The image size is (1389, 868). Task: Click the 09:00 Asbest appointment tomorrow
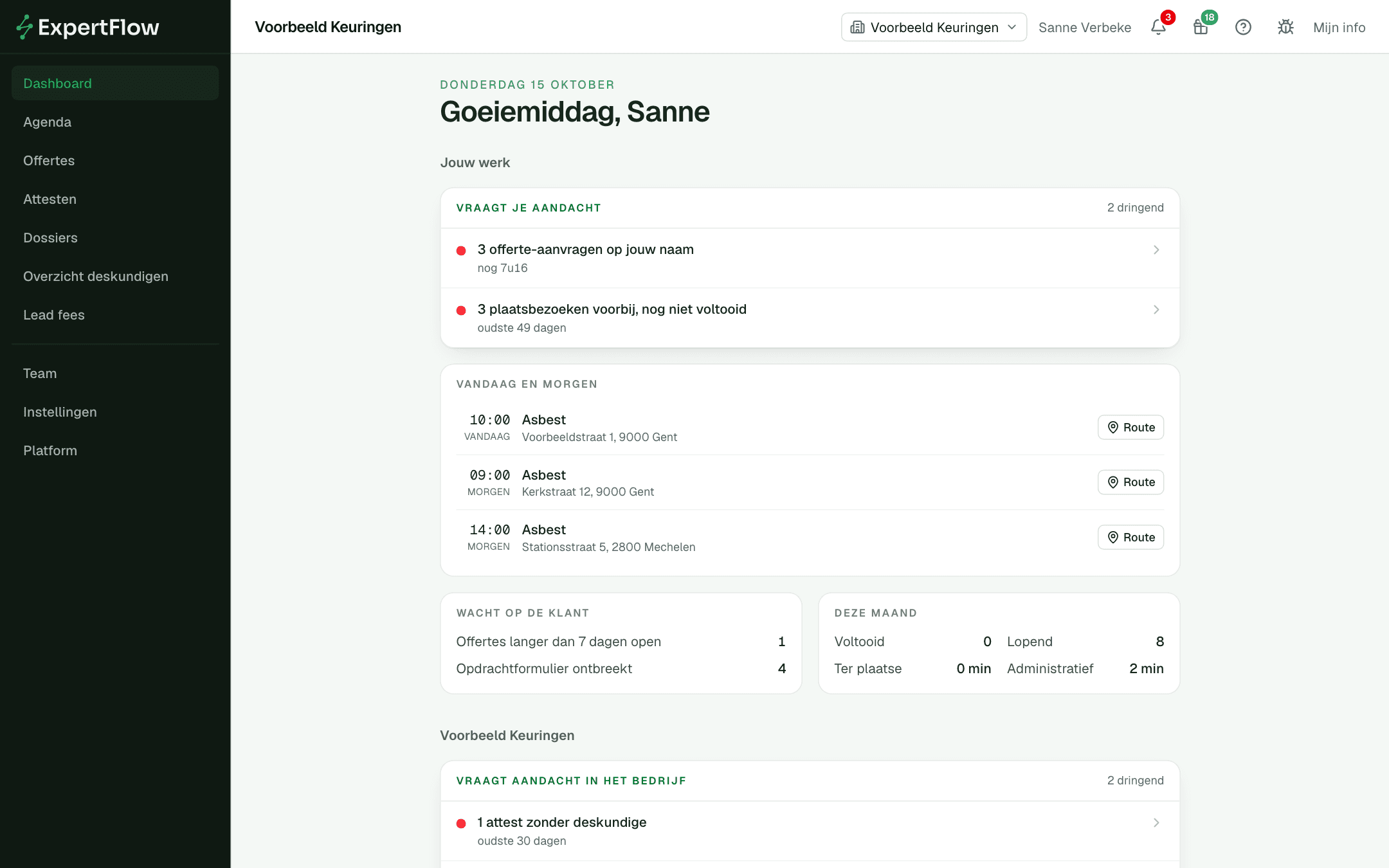click(810, 482)
